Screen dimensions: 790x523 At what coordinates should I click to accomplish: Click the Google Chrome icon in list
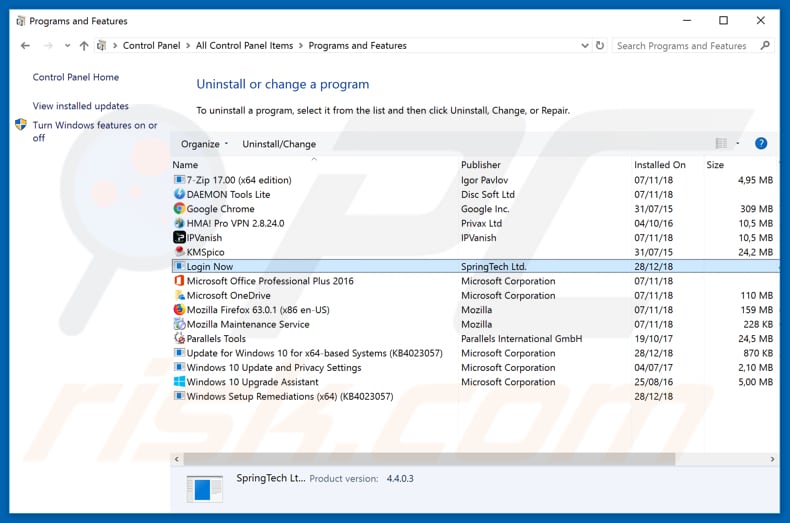coord(179,209)
